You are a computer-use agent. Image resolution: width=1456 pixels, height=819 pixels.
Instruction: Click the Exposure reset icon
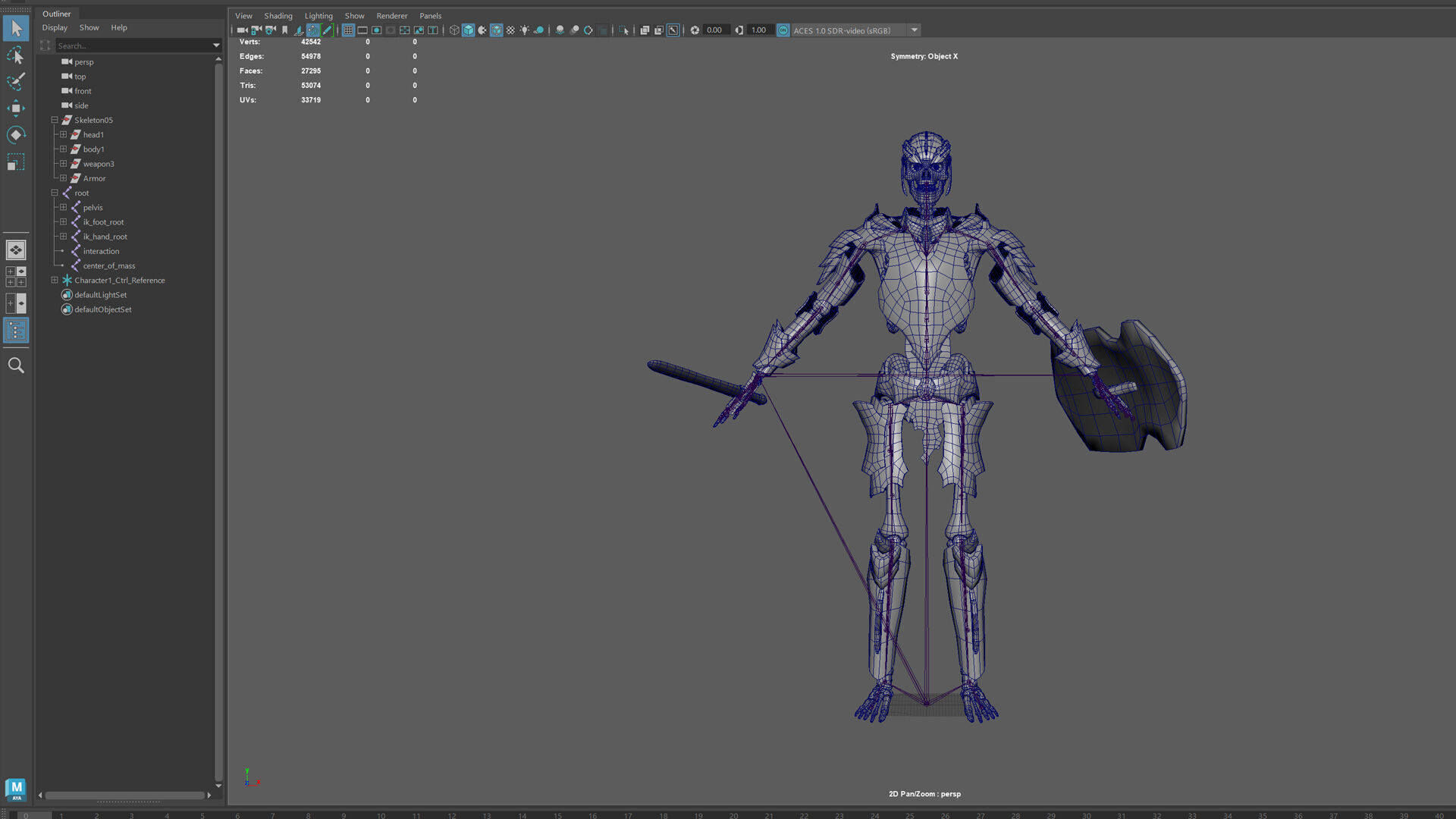pos(695,30)
